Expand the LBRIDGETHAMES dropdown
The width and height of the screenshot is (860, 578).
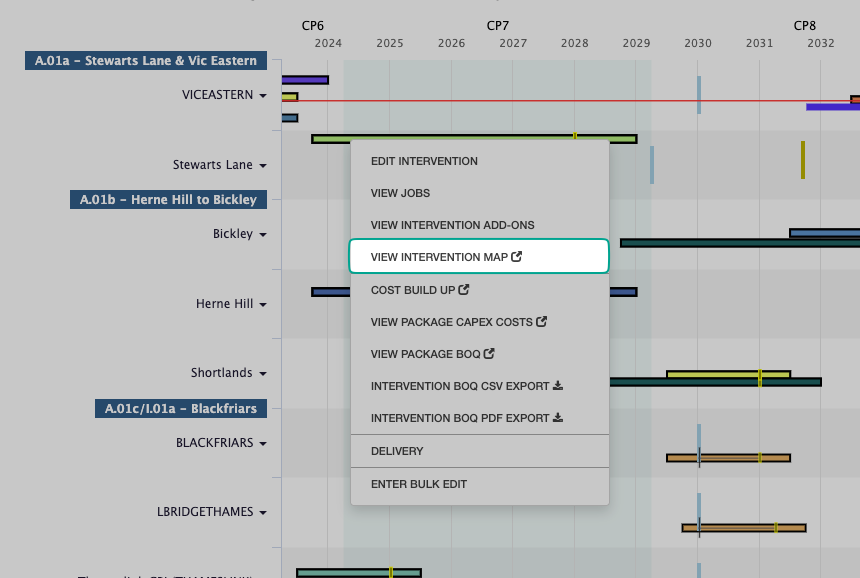tap(262, 512)
